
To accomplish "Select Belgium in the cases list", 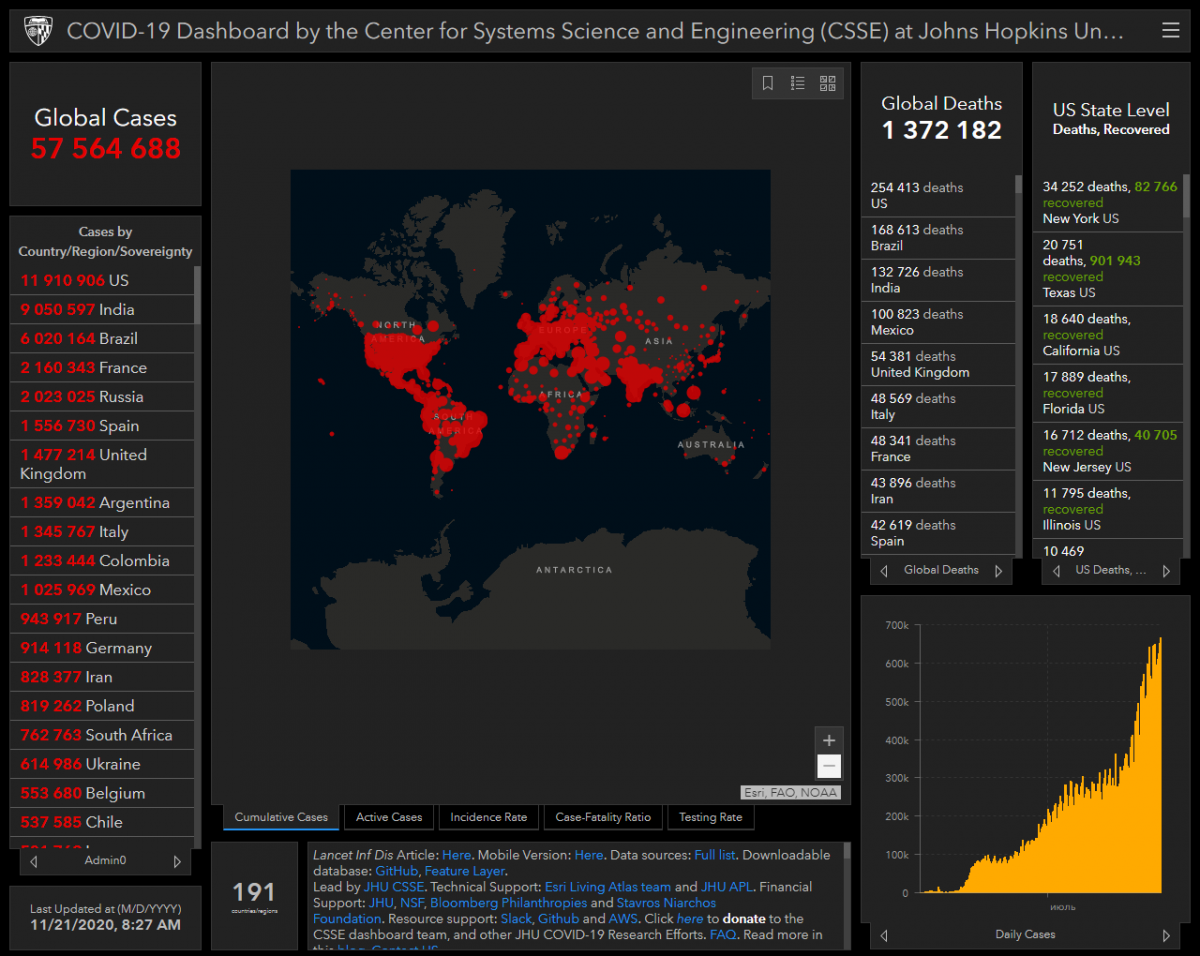I will pyautogui.click(x=102, y=792).
